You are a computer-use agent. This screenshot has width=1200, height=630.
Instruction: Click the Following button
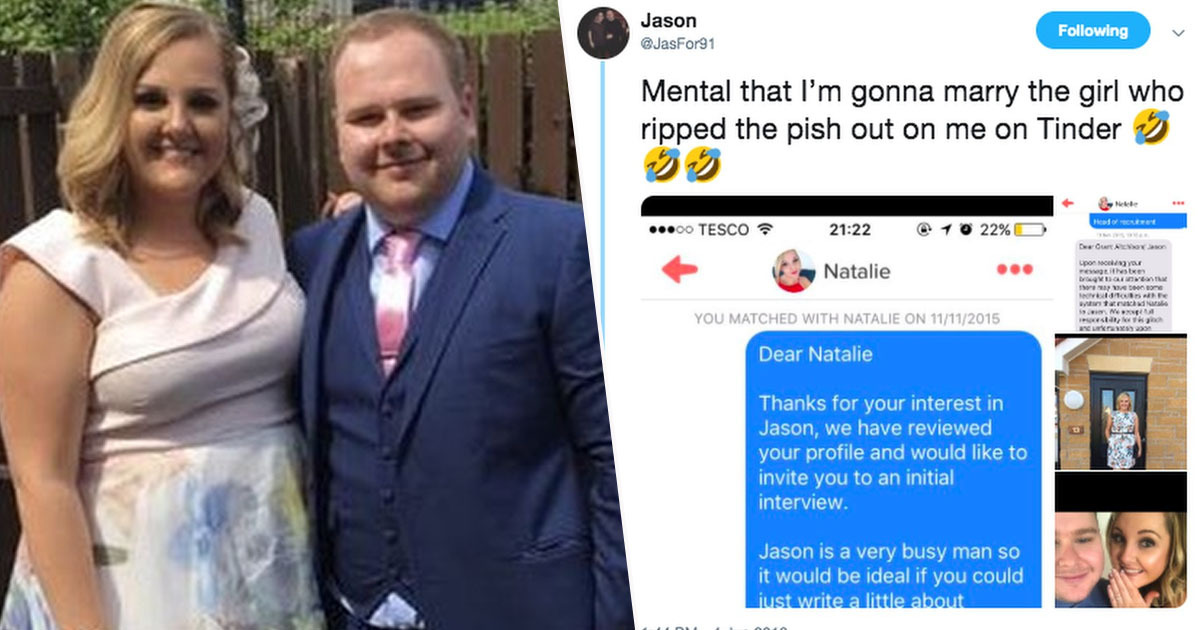1092,31
